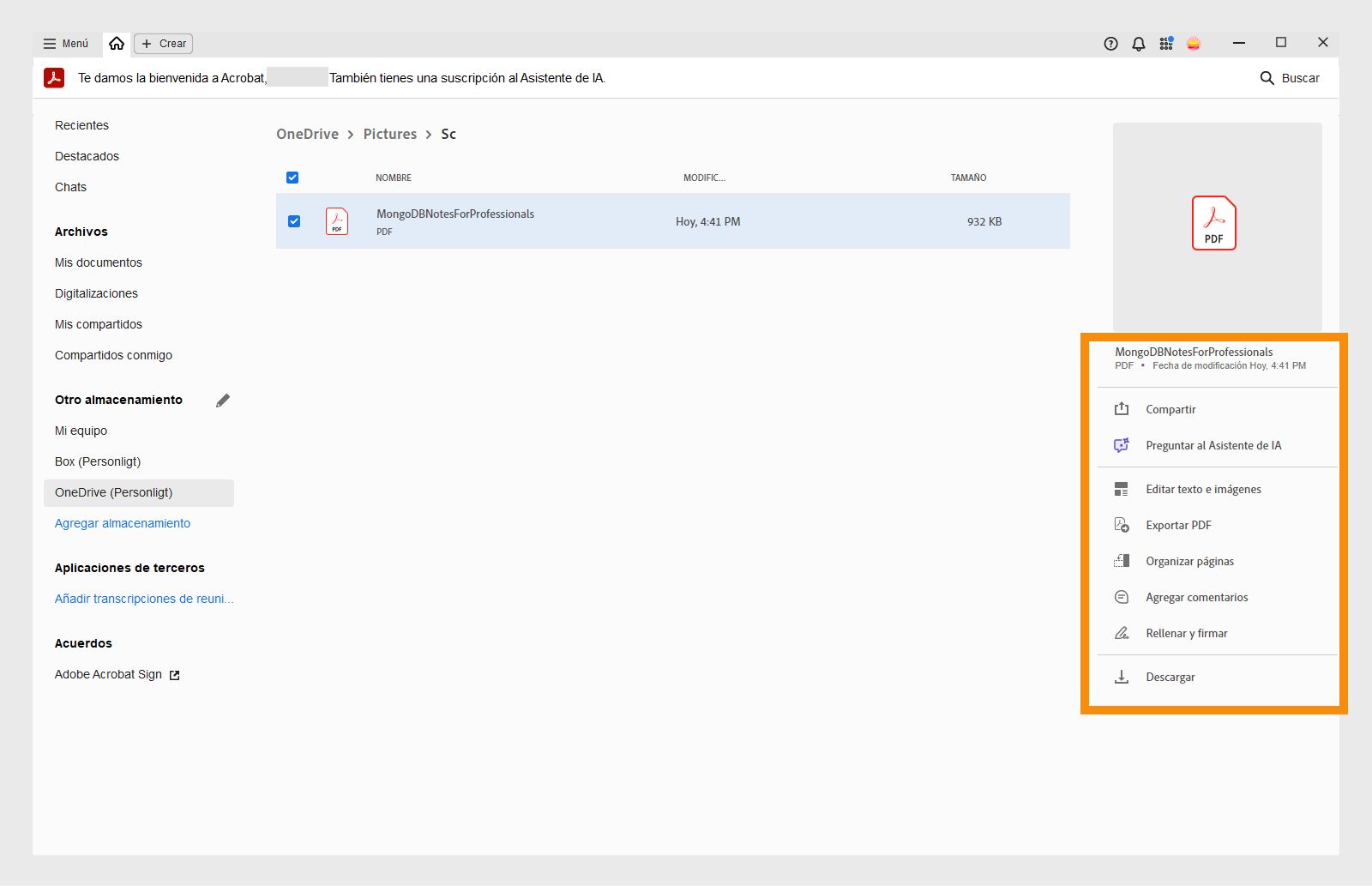Open the notifications bell

(x=1139, y=43)
